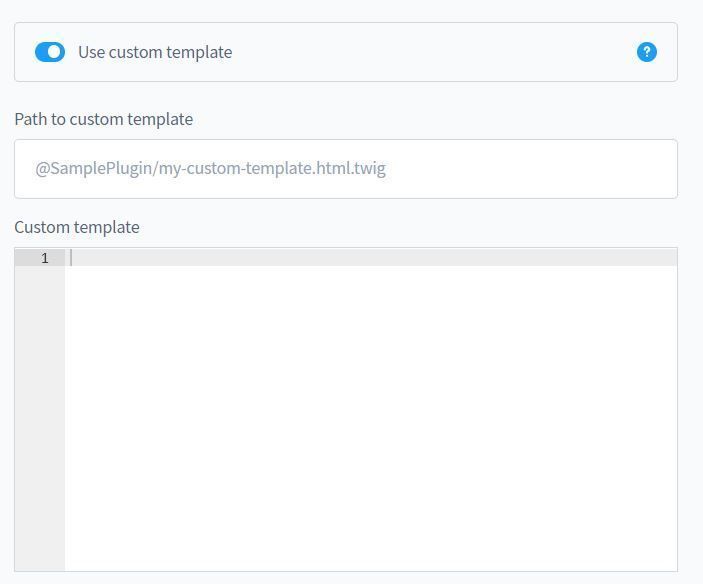The width and height of the screenshot is (703, 584).
Task: Click the Custom template label above editor
Action: [77, 227]
